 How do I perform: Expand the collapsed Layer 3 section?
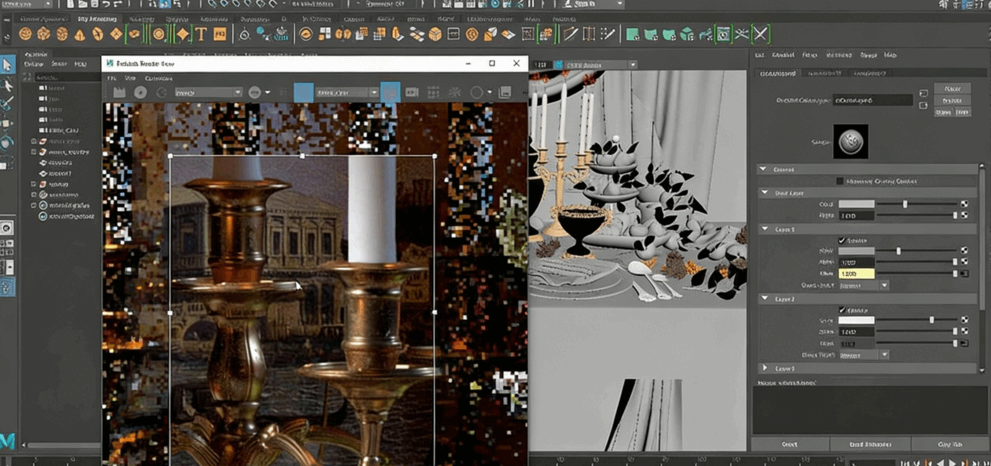tap(765, 368)
